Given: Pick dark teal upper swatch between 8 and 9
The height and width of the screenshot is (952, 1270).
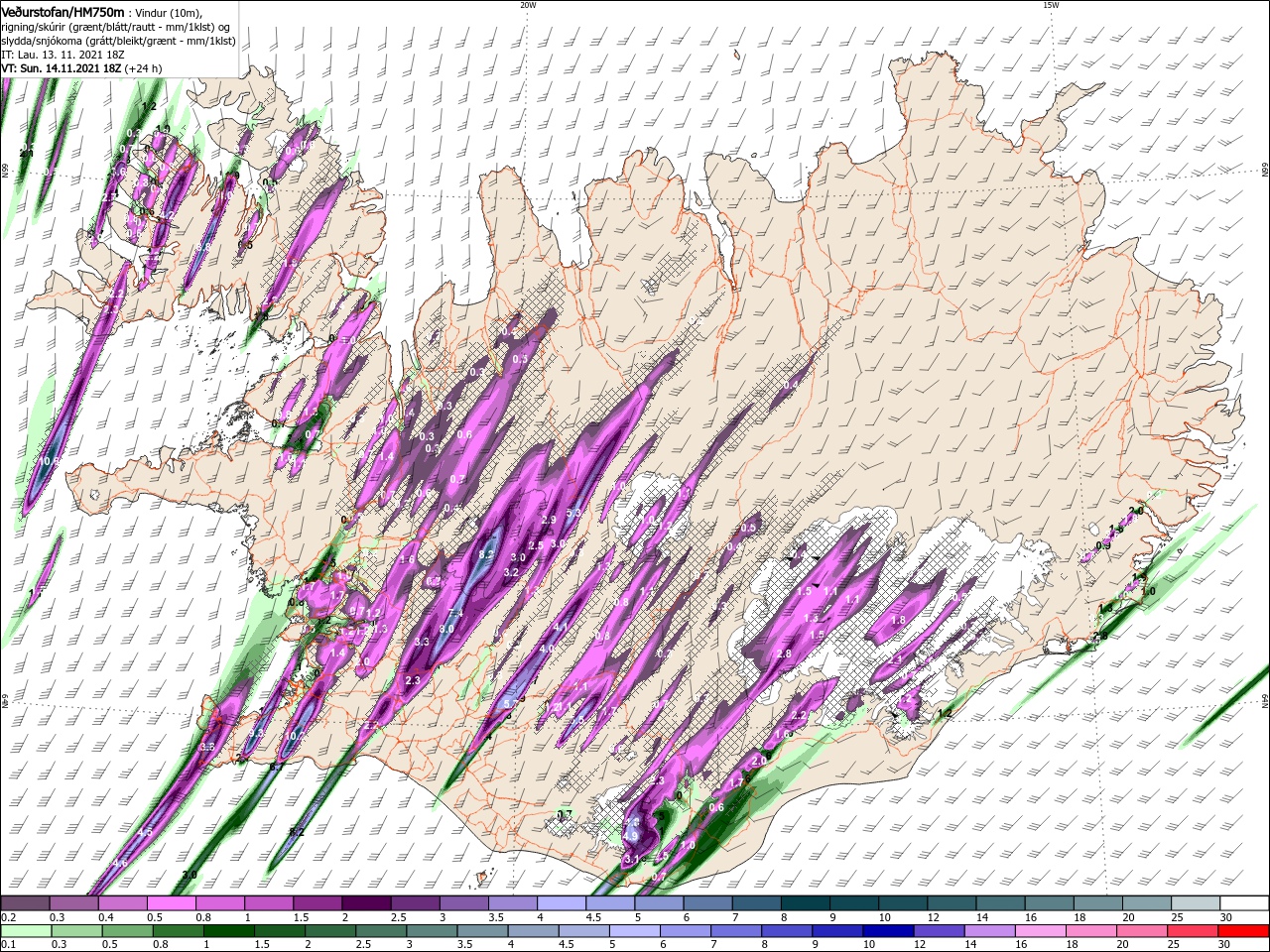Looking at the screenshot, I should point(806,903).
